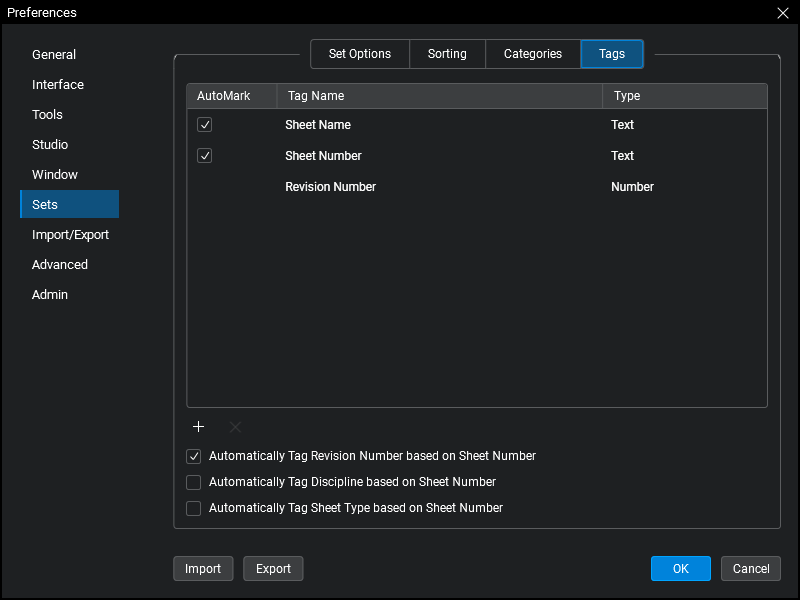Select General in the preferences sidebar
800x600 pixels.
pyautogui.click(x=54, y=55)
